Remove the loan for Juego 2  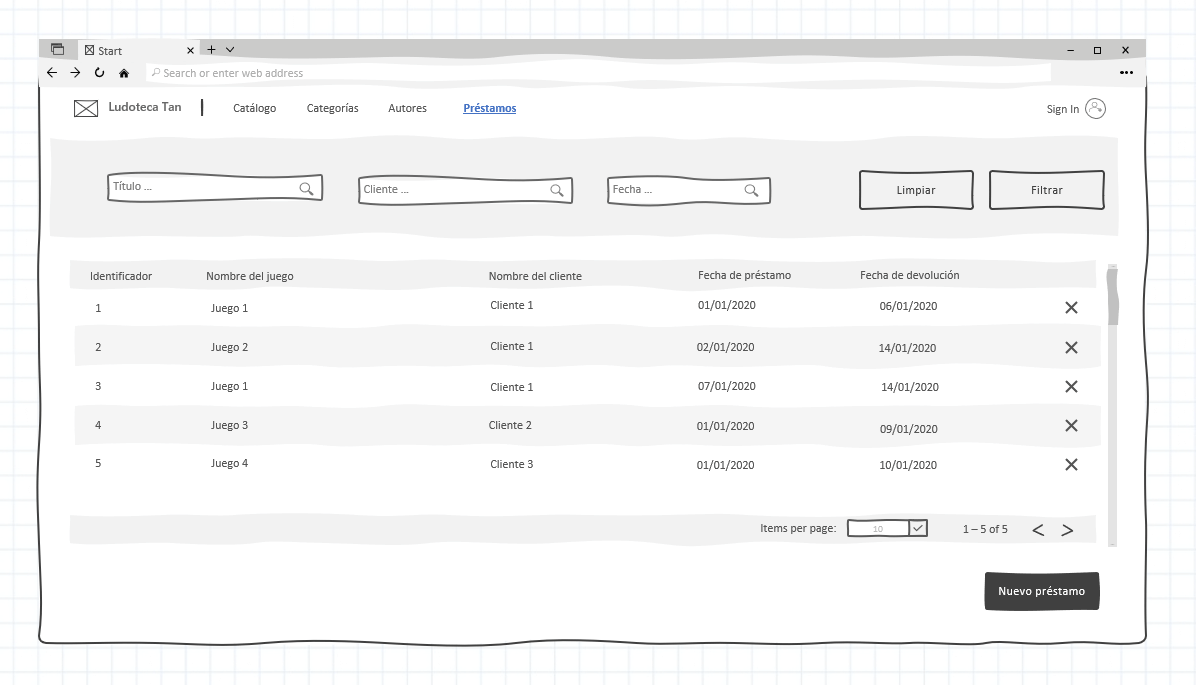click(1071, 348)
